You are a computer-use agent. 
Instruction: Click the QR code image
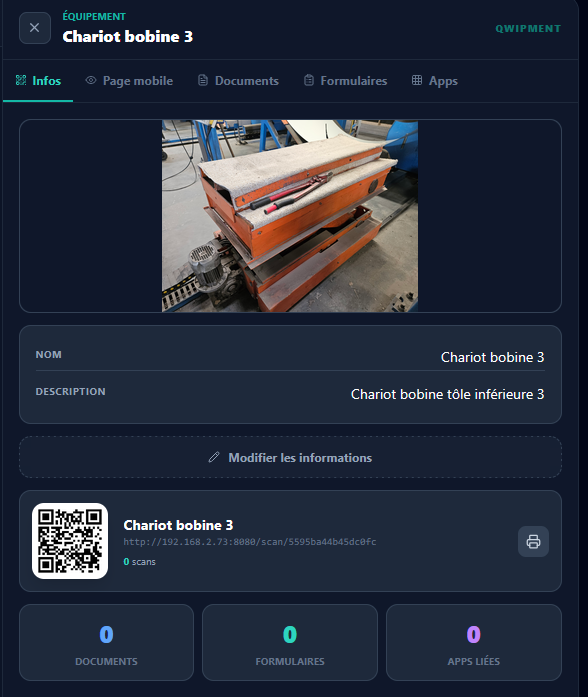pos(70,541)
